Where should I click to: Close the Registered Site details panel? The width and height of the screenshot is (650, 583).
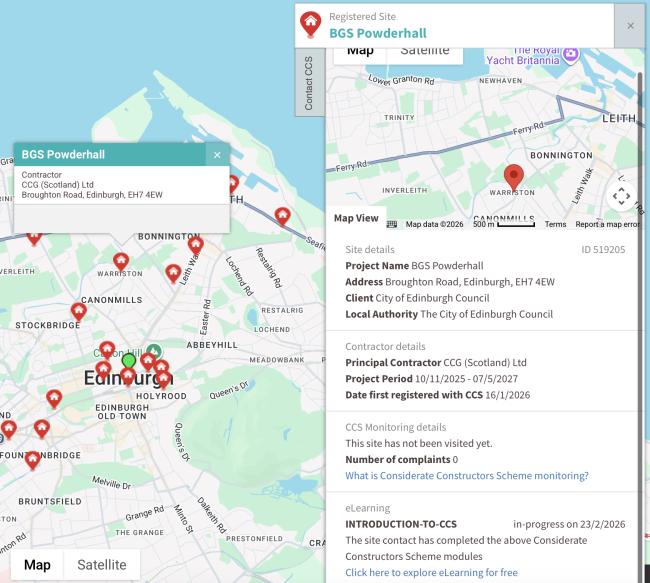(630, 25)
